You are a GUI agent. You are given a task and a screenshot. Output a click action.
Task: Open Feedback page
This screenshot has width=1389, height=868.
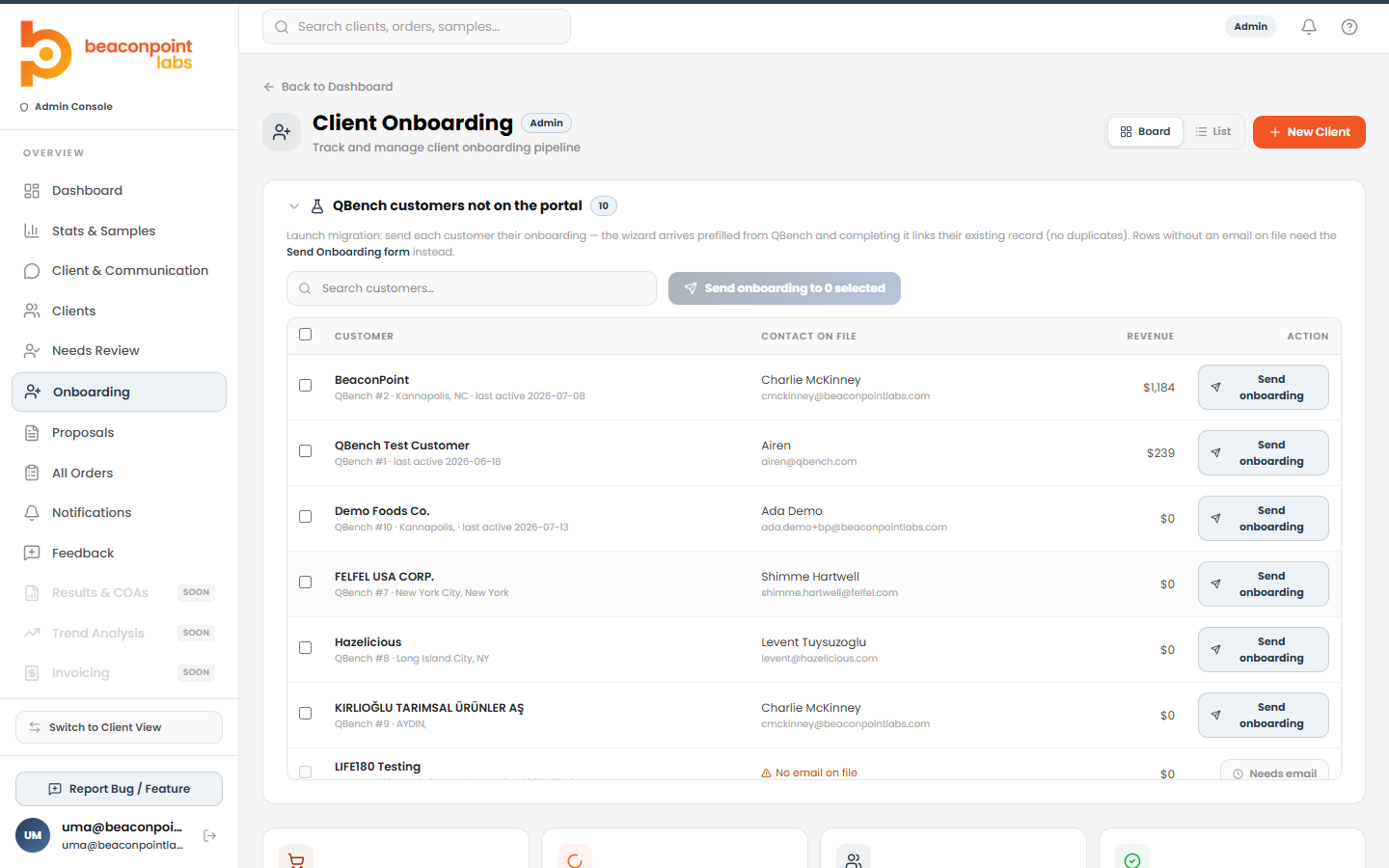point(120,554)
